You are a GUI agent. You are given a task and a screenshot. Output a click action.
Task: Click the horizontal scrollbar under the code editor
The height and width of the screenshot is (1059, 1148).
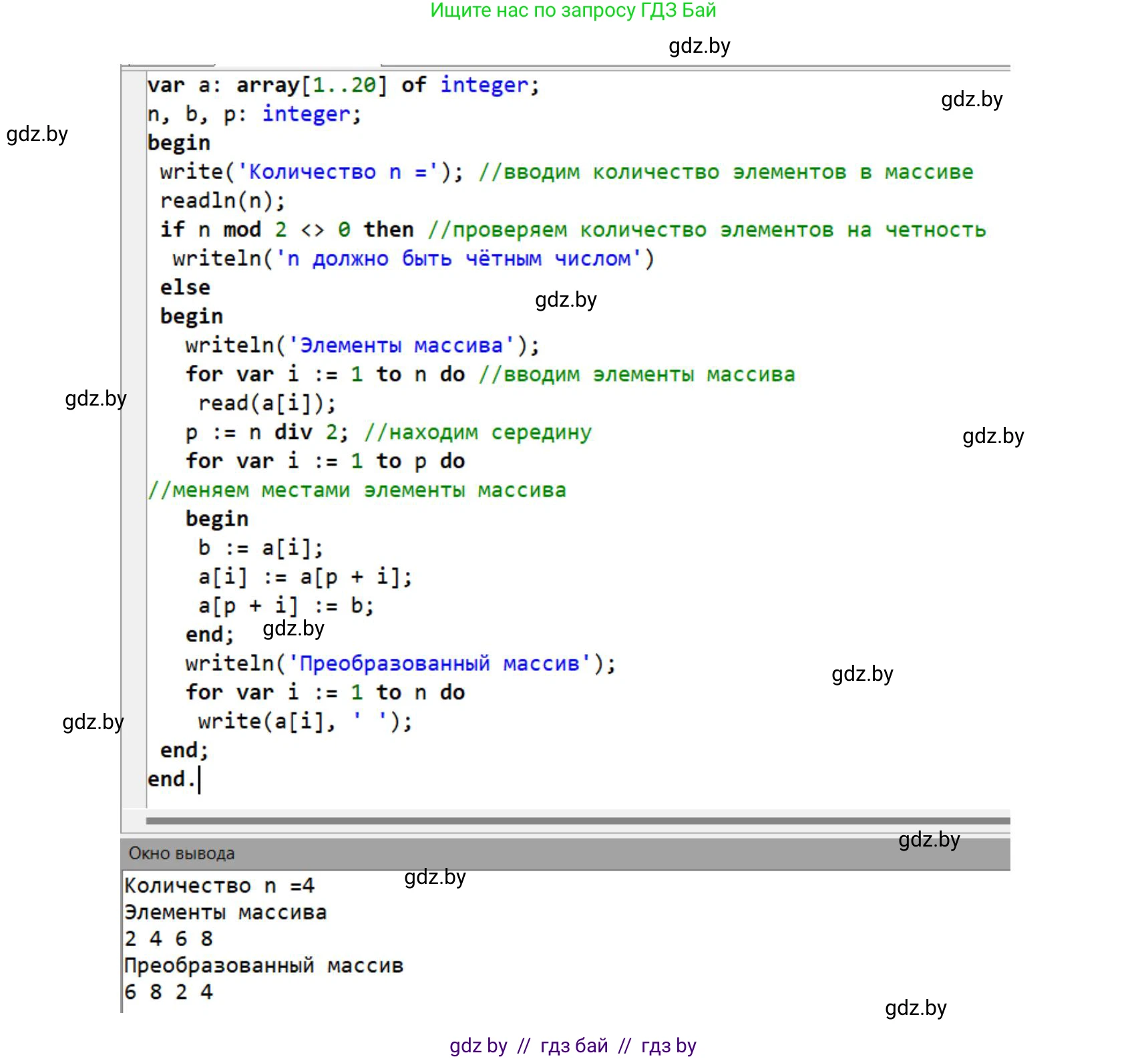(x=577, y=820)
